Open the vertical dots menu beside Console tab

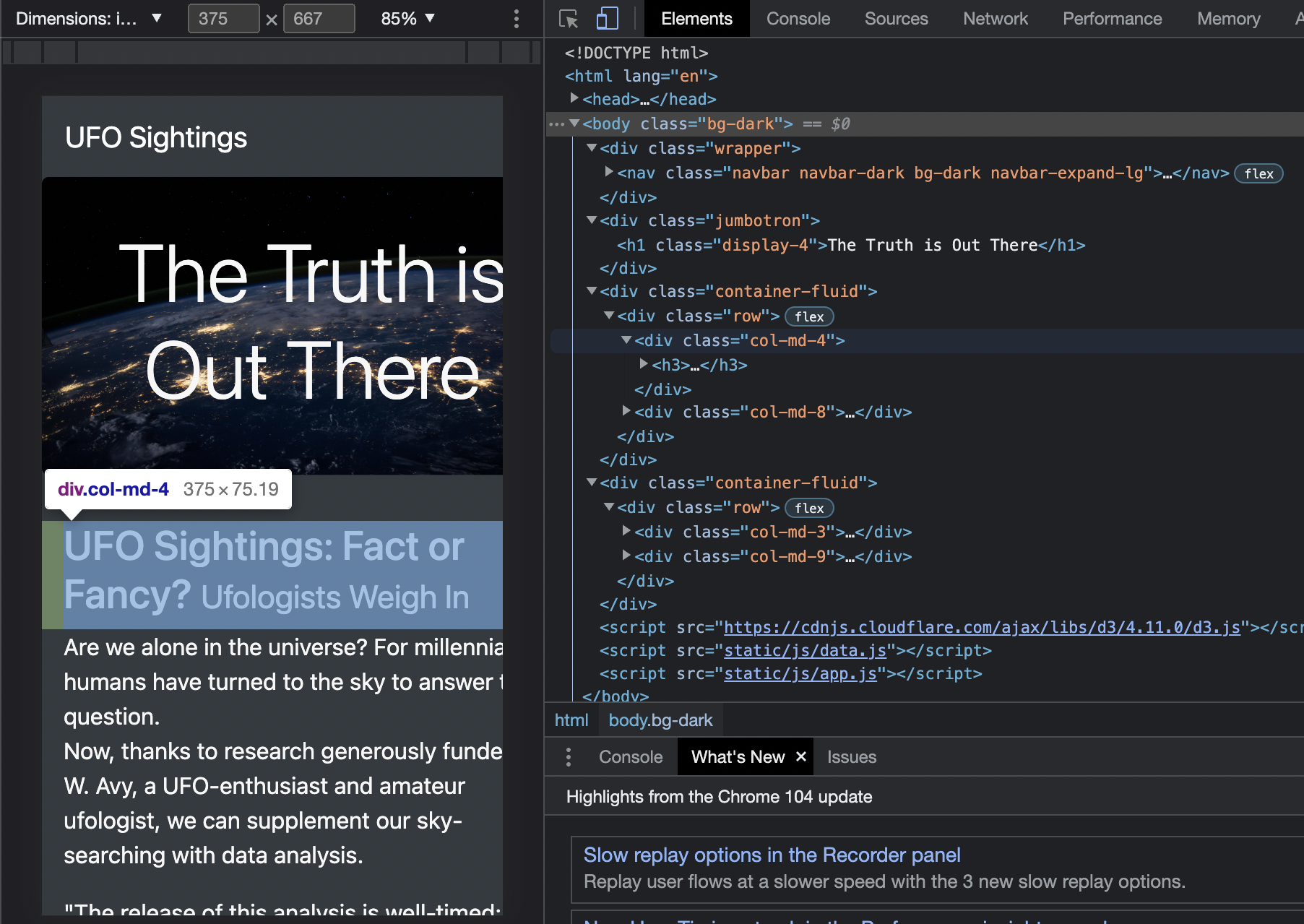point(569,756)
